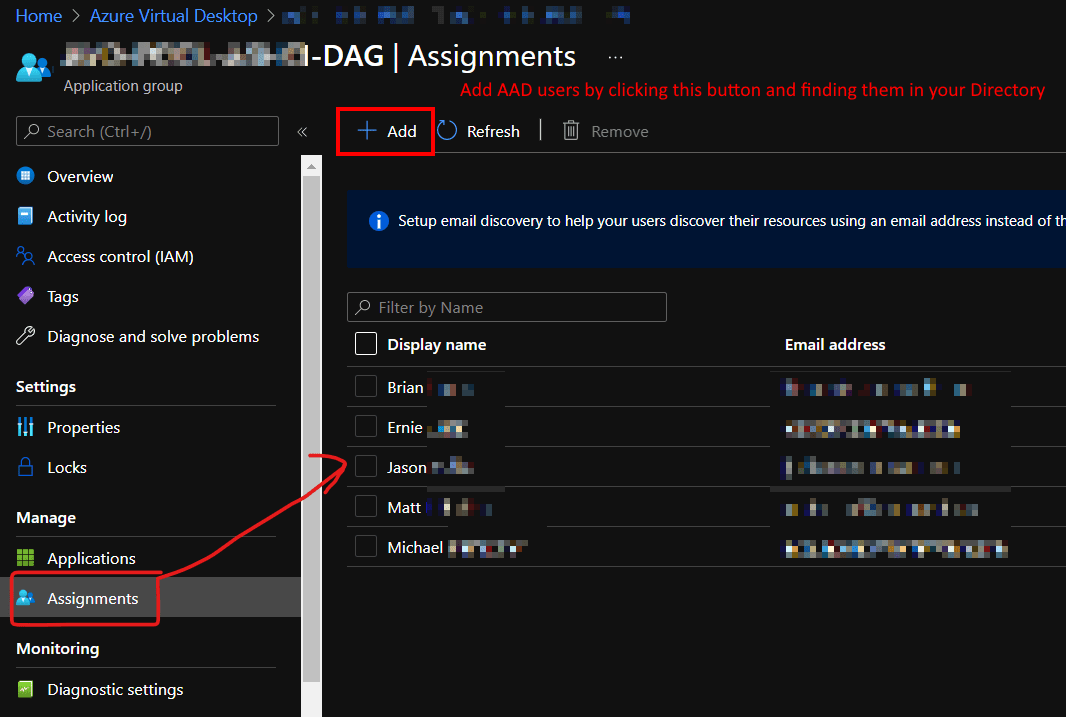
Task: Go to Applications under Manage
Action: click(x=92, y=559)
